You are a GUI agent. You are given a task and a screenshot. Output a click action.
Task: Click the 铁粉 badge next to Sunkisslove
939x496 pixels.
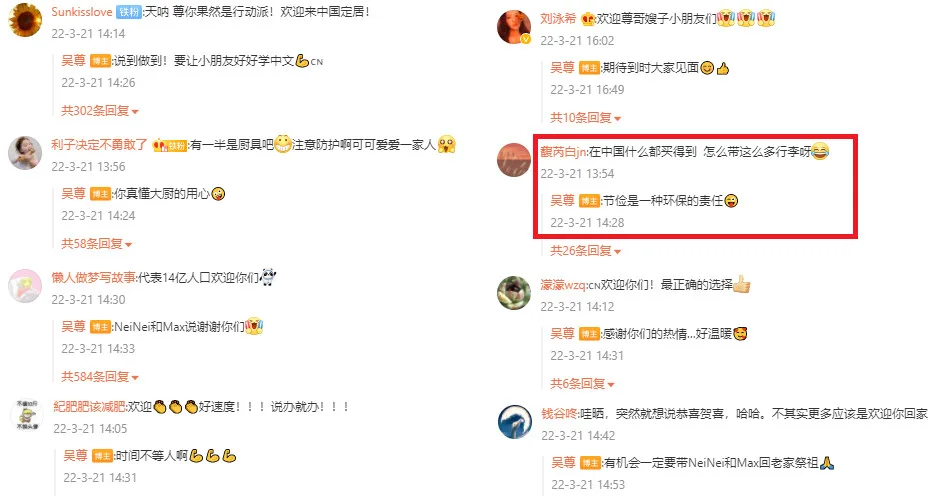pos(129,12)
